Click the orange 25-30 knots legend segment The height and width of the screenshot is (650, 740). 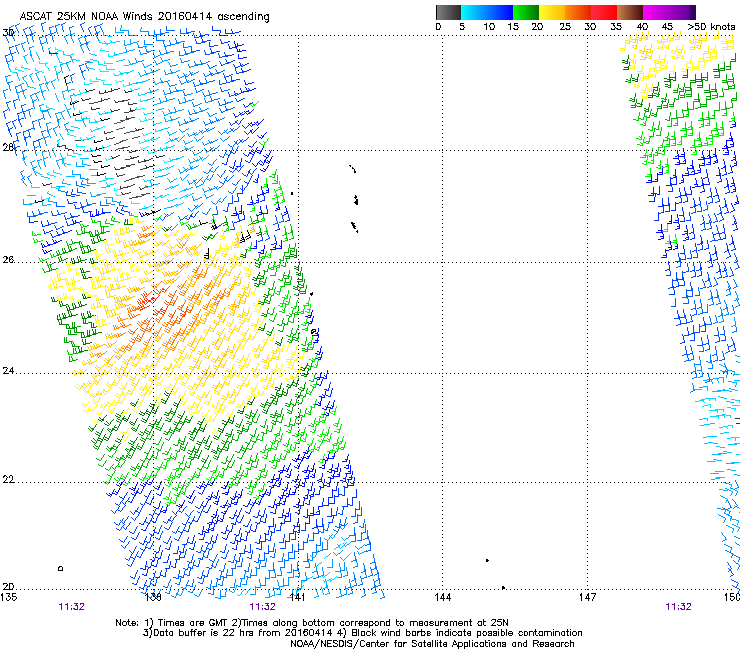578,12
